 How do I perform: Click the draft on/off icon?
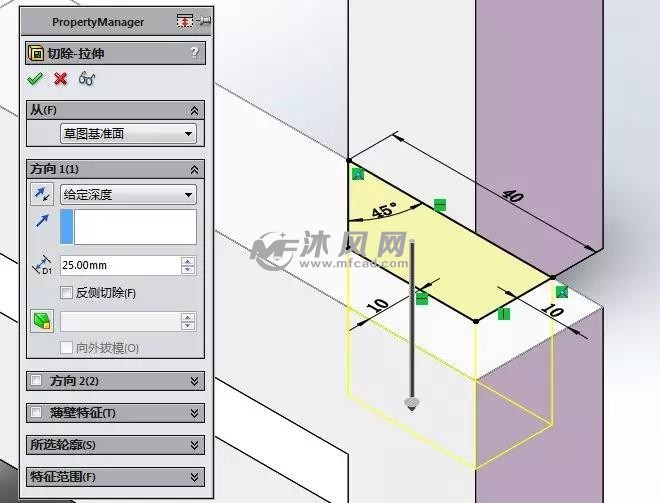(42, 322)
